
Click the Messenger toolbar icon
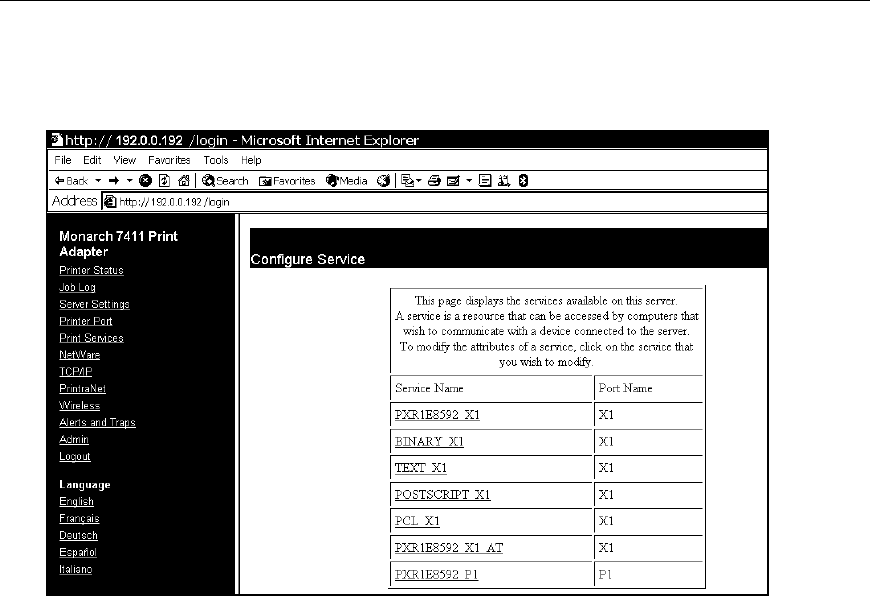coord(504,180)
